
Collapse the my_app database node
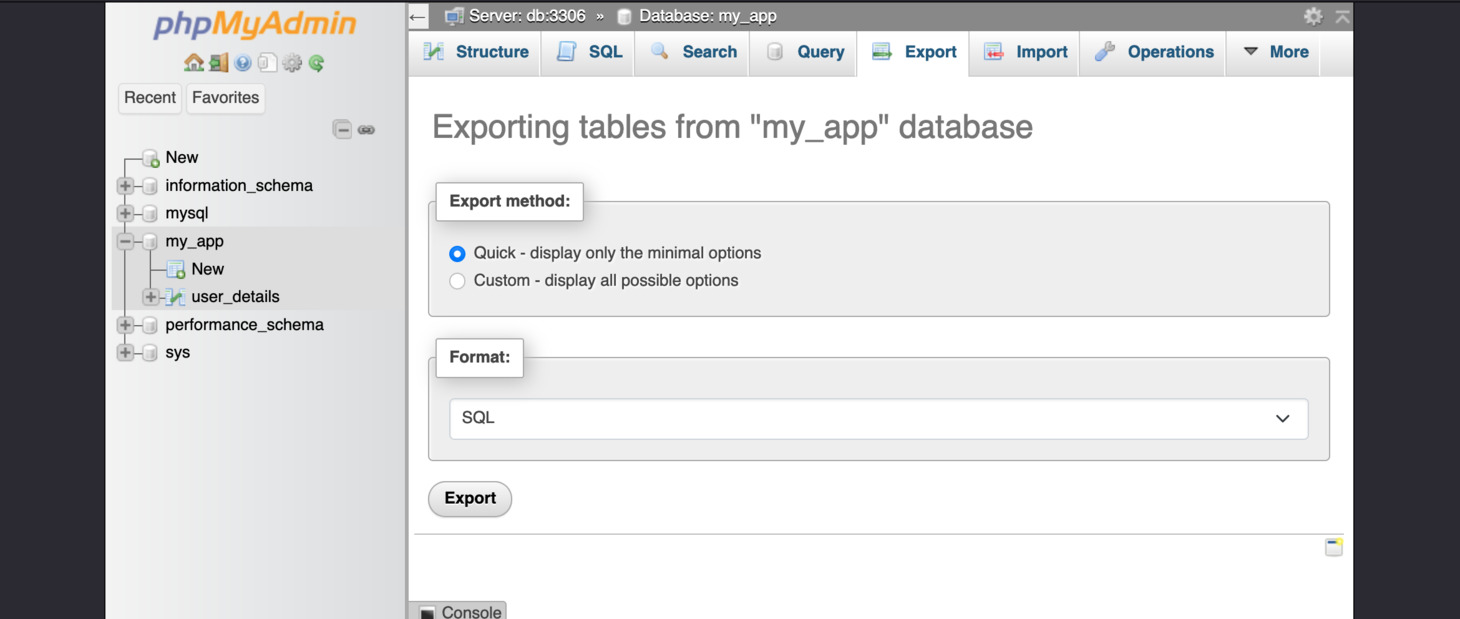[125, 242]
